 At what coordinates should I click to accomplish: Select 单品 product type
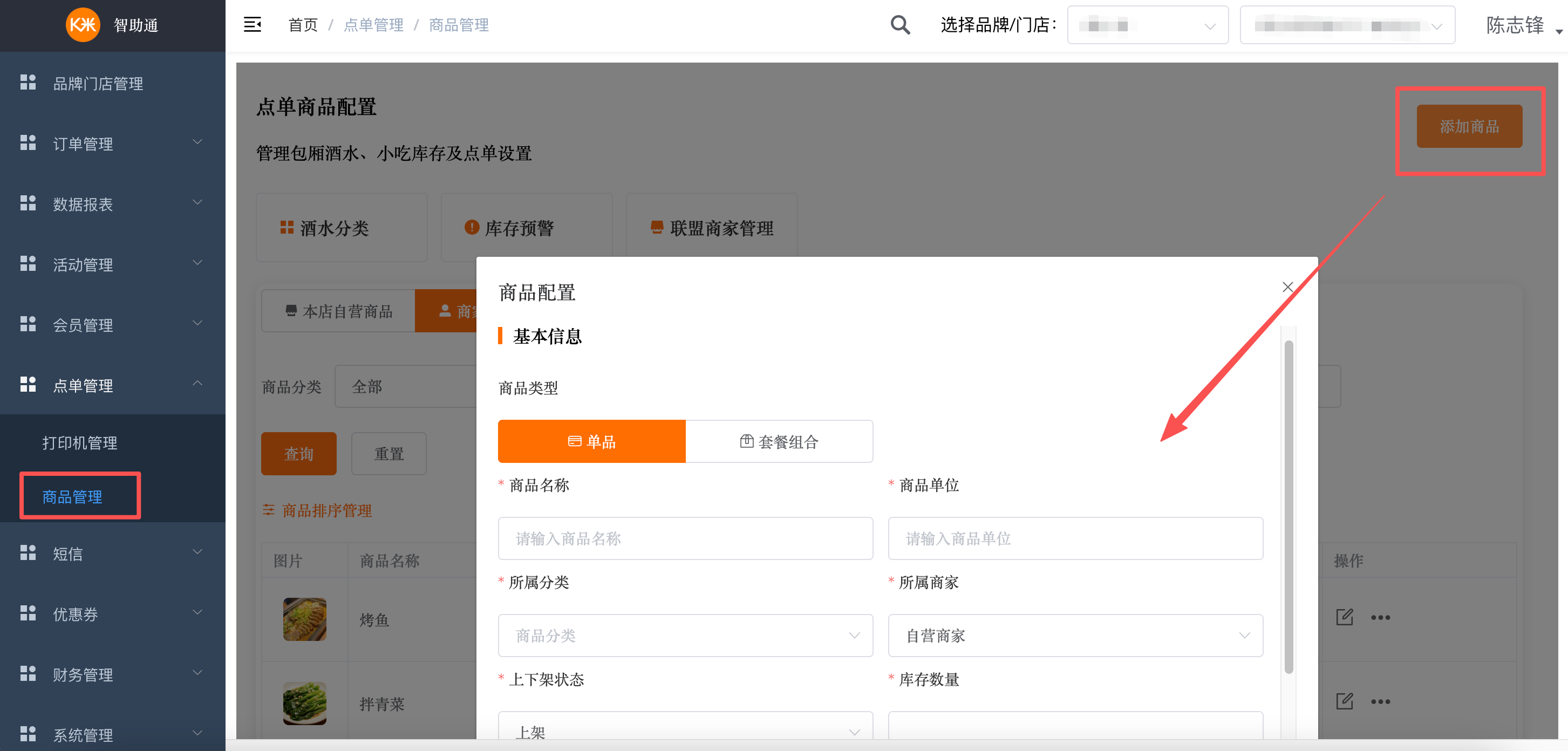(x=592, y=441)
